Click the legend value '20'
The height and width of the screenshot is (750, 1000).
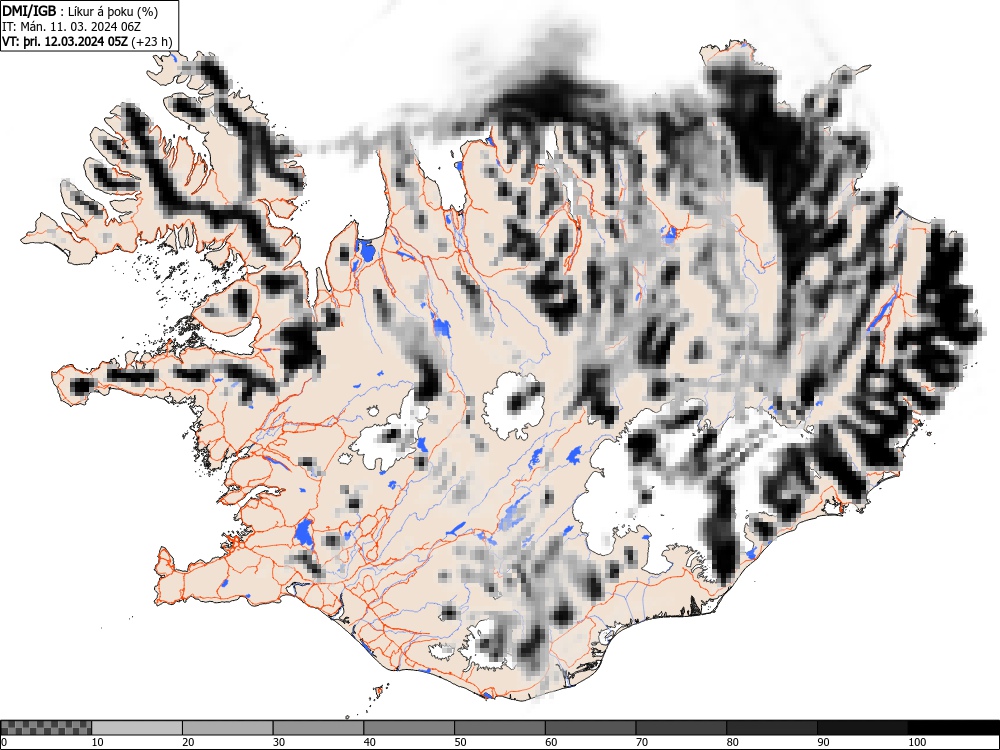(x=188, y=742)
